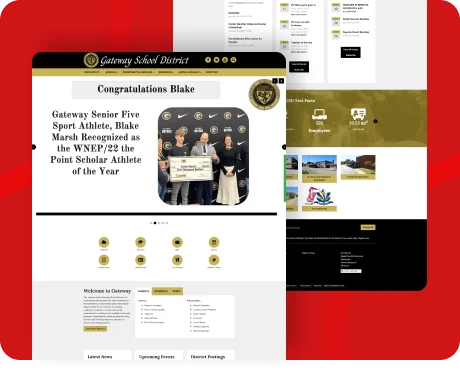Switch to the Staff tab
This screenshot has height=374, width=460.
click(x=176, y=291)
